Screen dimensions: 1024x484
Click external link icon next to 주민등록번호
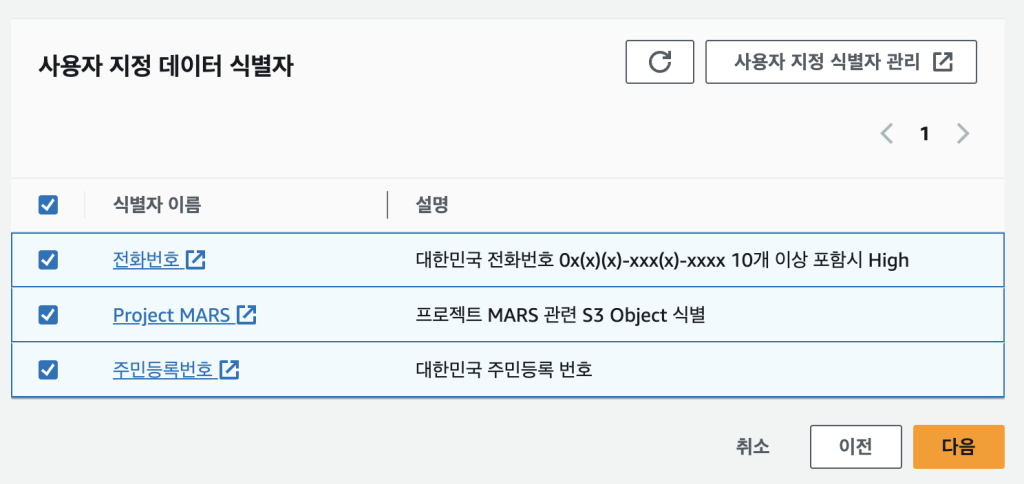click(x=229, y=370)
